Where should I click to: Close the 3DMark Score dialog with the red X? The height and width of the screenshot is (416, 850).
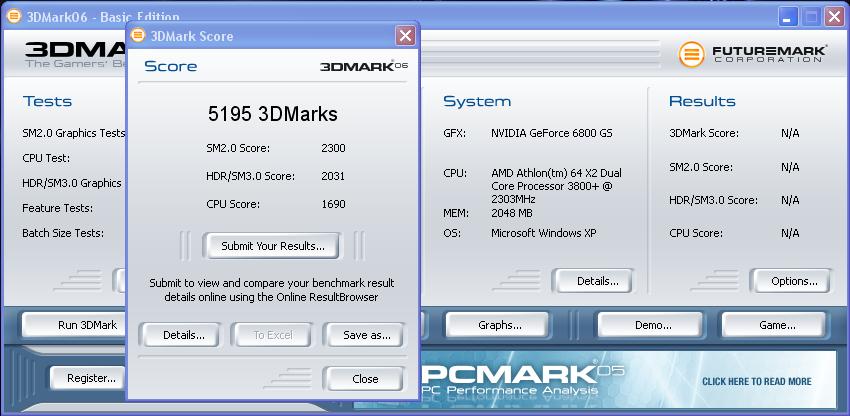[x=404, y=36]
